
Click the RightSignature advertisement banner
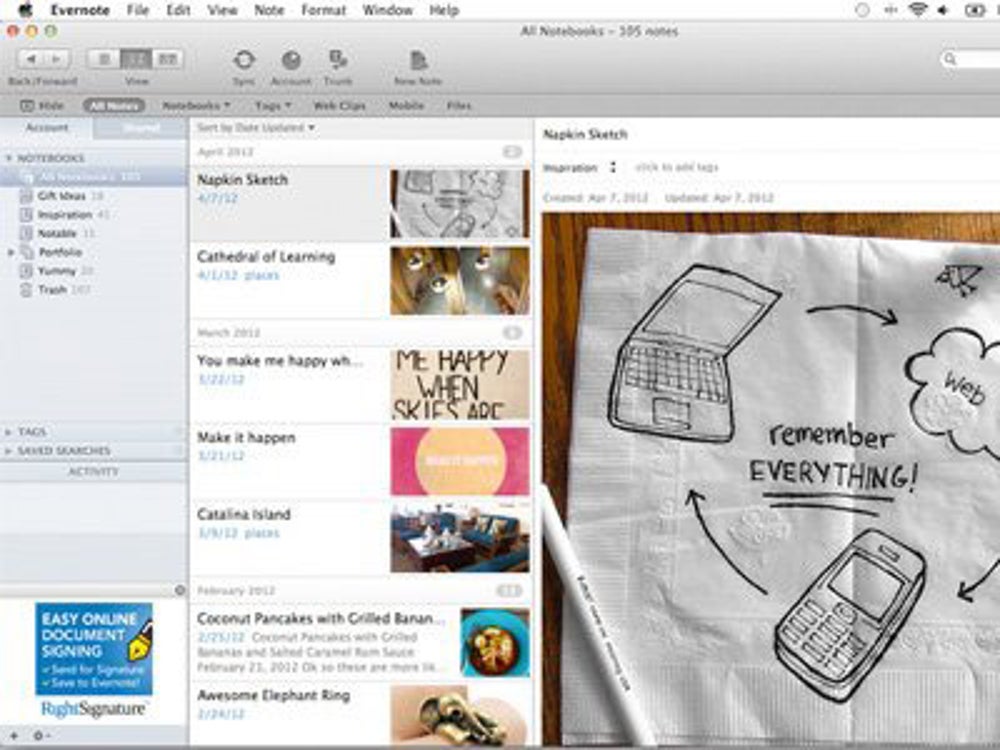point(94,659)
